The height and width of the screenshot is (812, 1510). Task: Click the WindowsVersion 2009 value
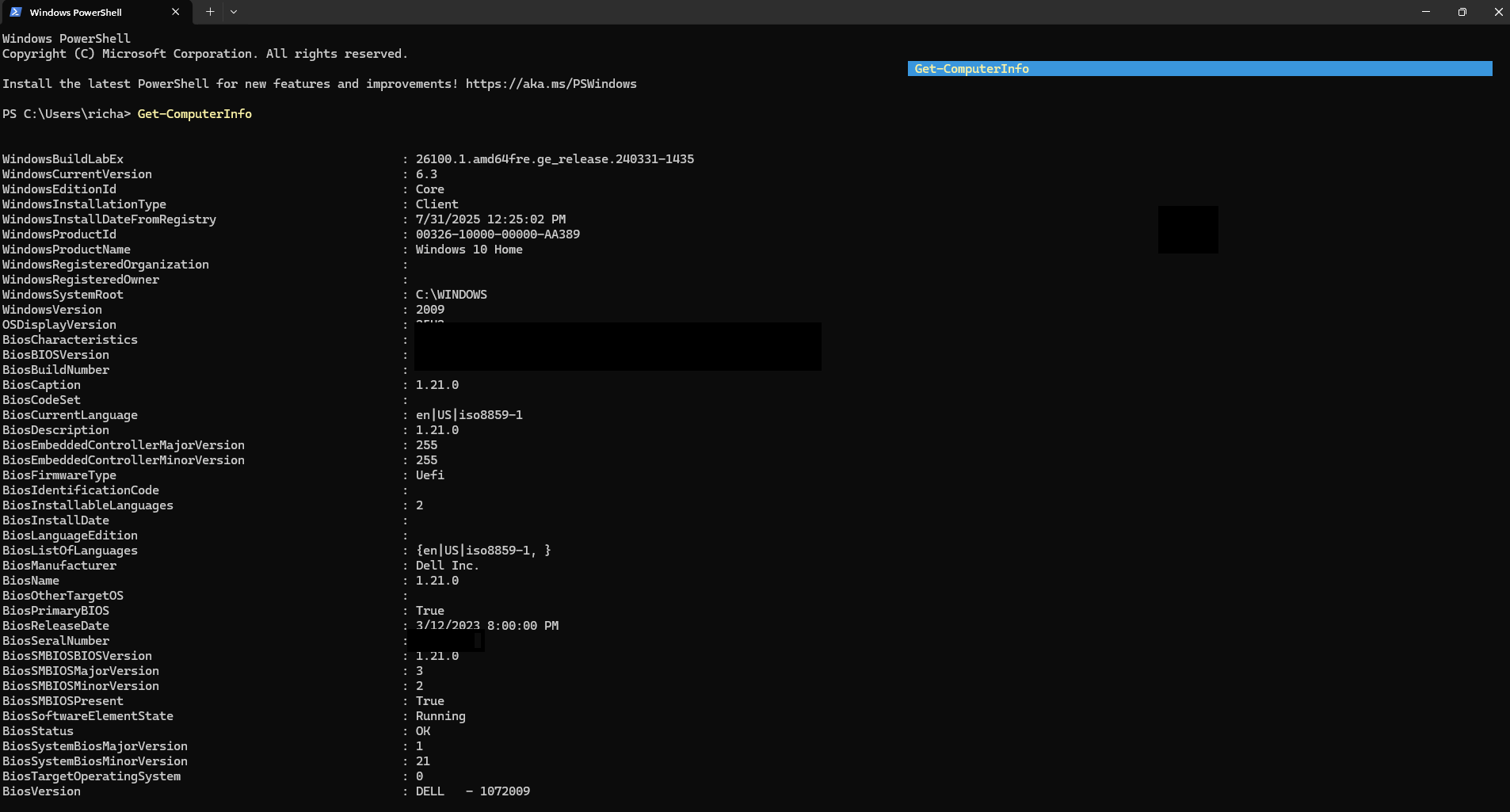point(430,310)
